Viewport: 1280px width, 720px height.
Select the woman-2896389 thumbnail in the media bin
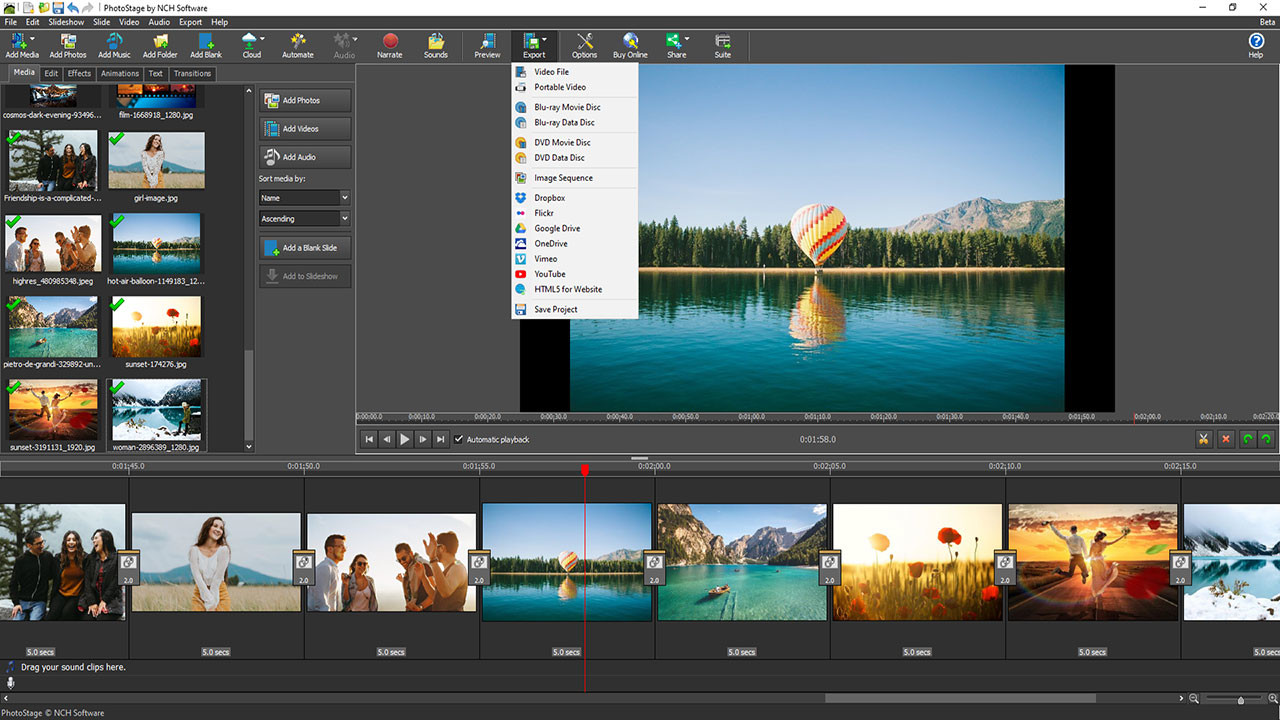tap(156, 410)
